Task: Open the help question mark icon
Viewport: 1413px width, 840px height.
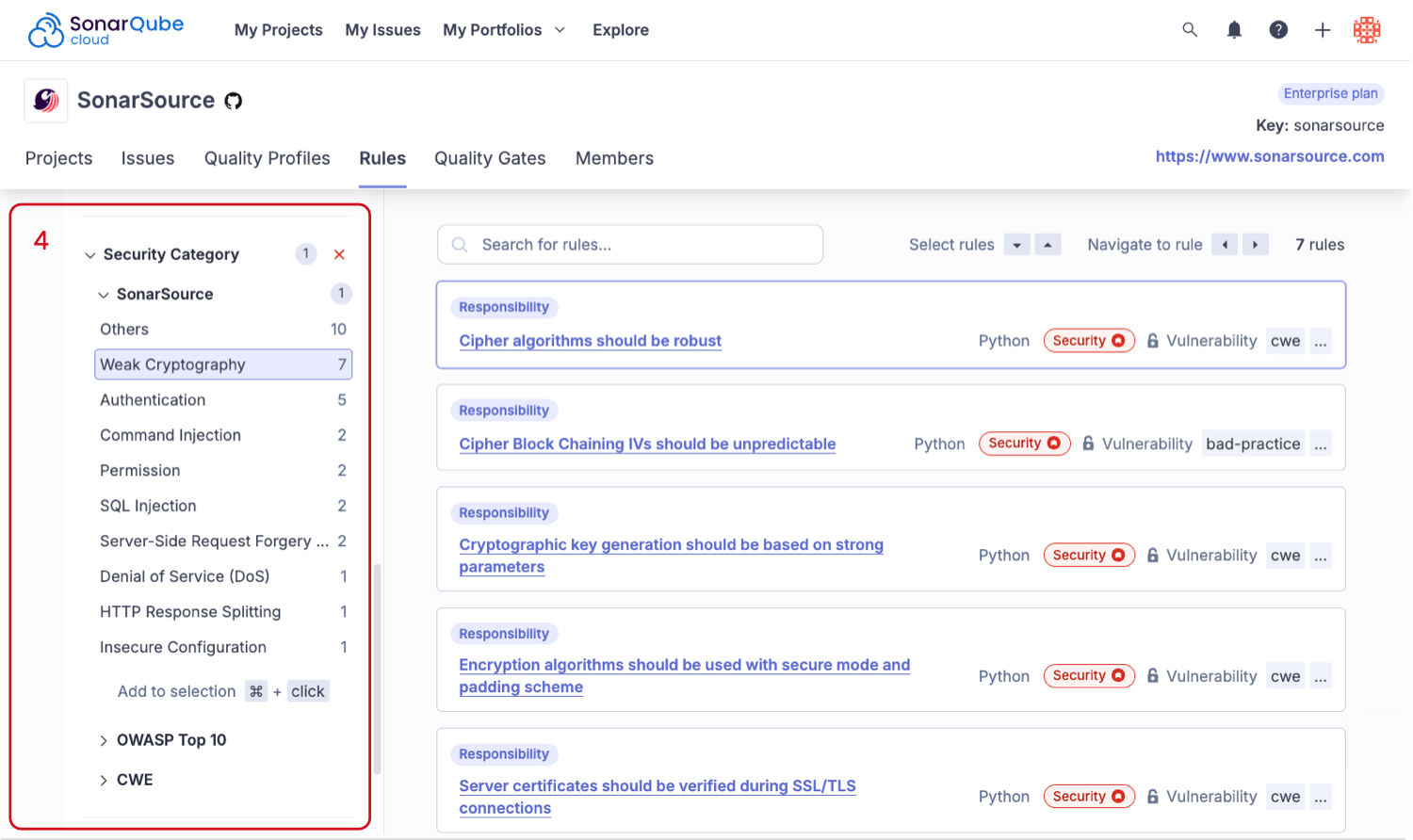Action: tap(1278, 30)
